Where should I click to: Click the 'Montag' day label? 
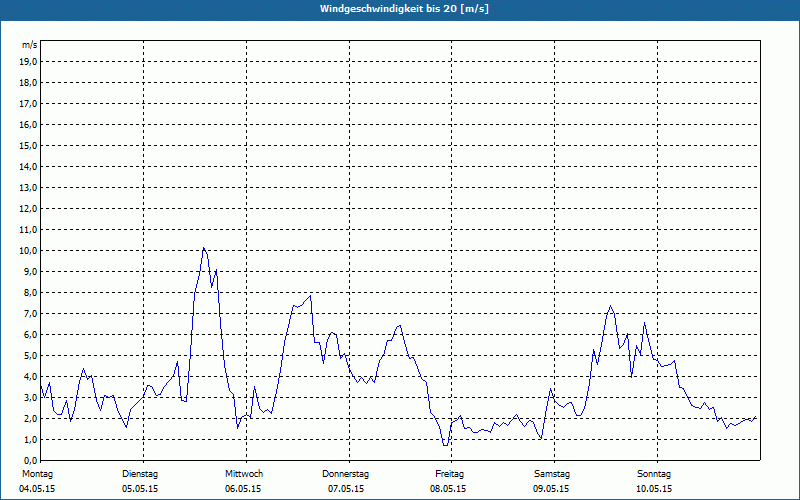pyautogui.click(x=37, y=474)
